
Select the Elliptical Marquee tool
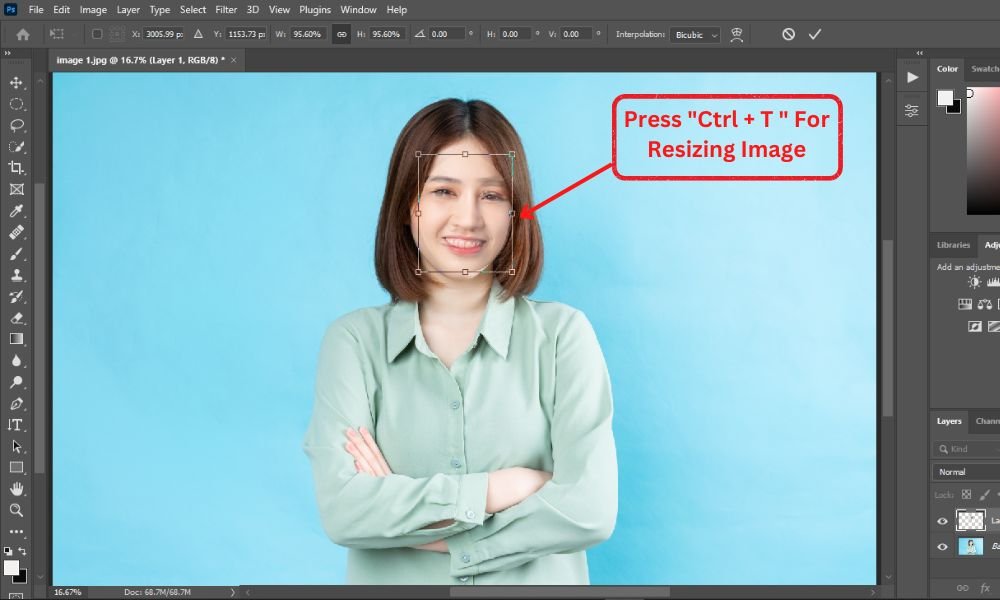pyautogui.click(x=17, y=104)
